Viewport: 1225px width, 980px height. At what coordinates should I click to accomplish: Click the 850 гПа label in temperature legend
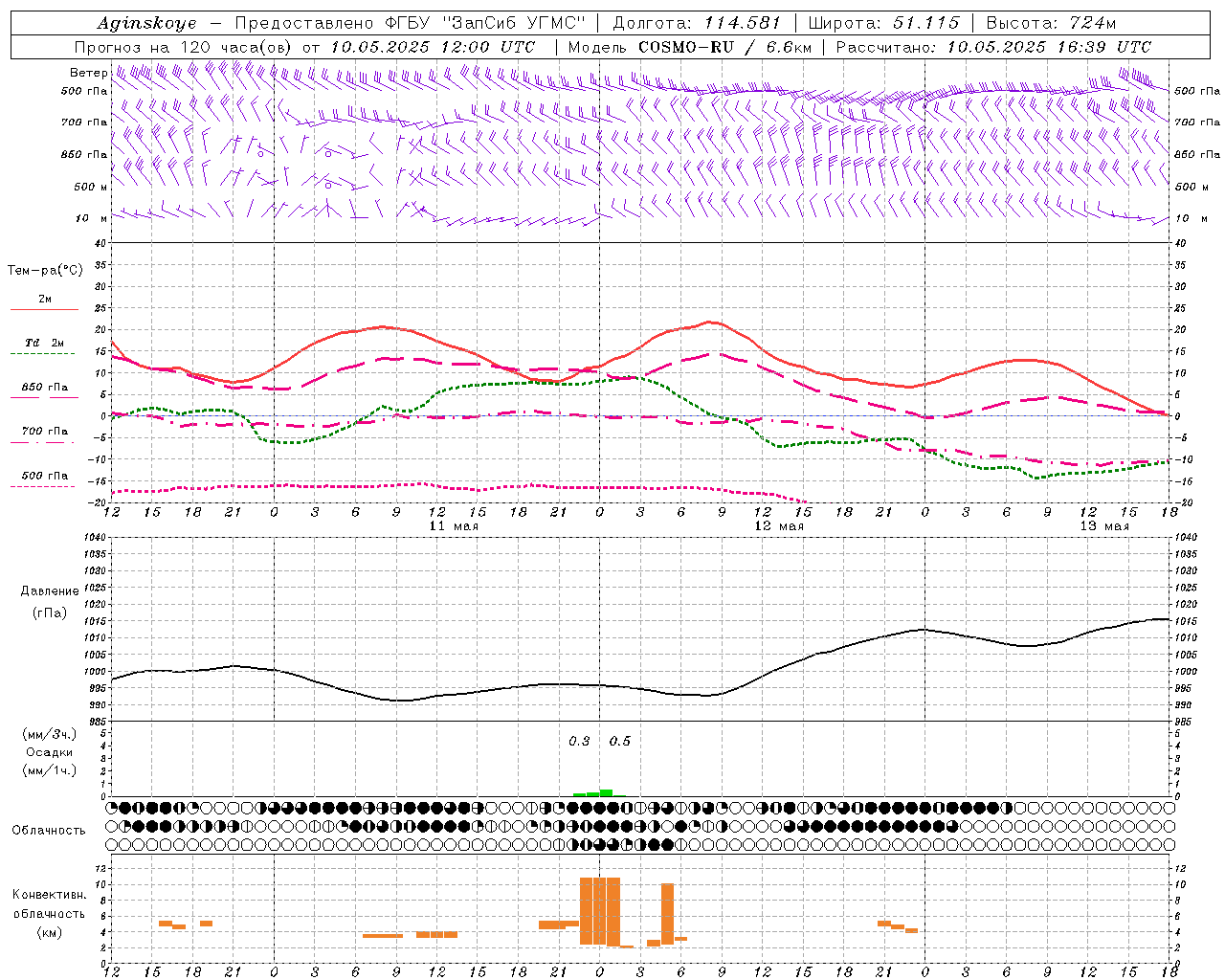point(45,388)
